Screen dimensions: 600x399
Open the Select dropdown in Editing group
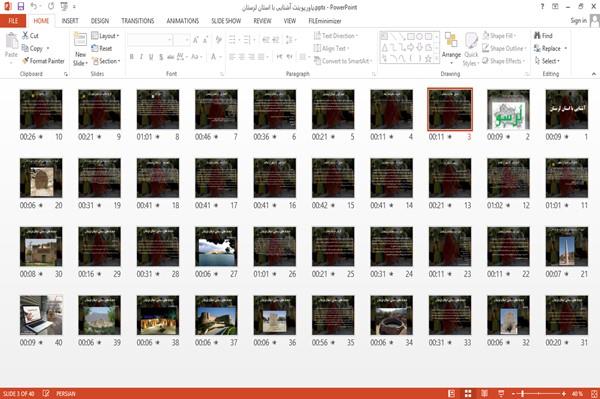pos(548,61)
